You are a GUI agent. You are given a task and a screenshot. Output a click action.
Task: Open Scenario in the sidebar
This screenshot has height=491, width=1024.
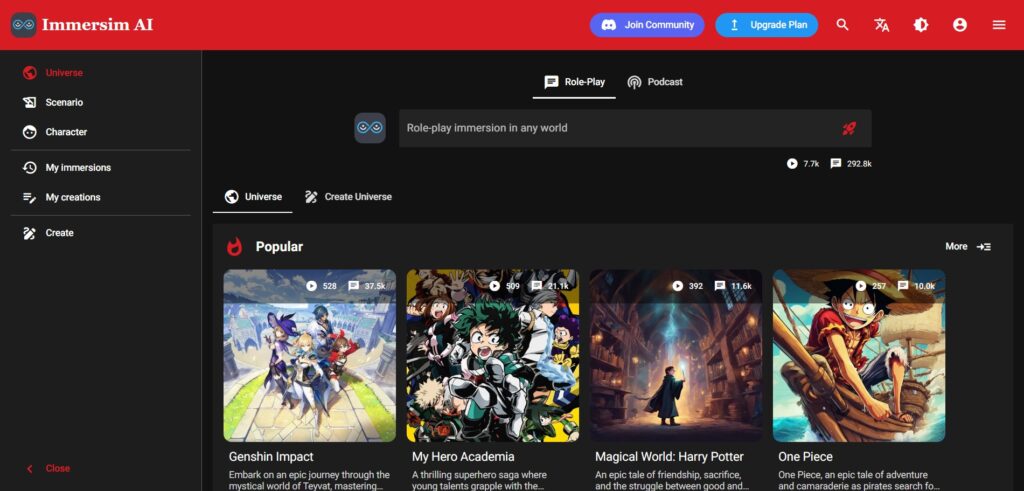pos(101,103)
